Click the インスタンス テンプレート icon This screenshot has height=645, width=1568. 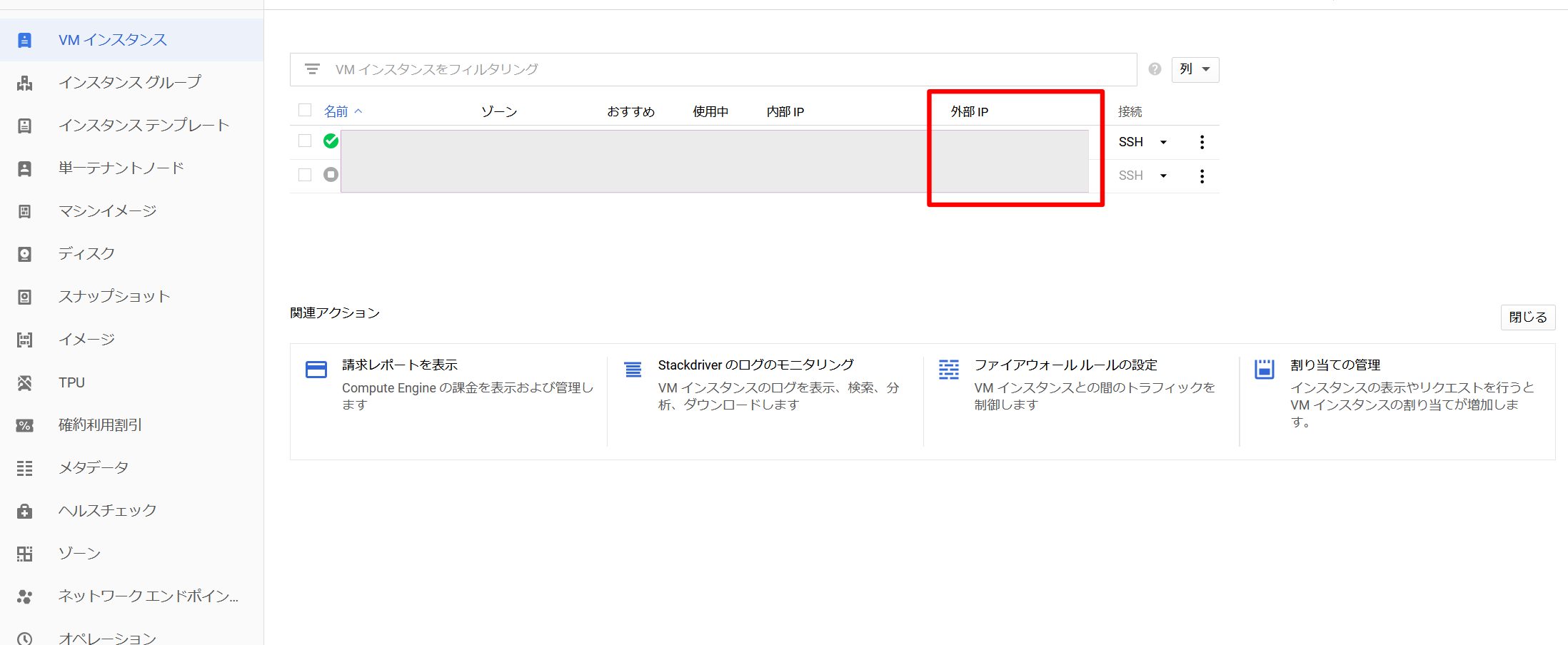[x=24, y=126]
